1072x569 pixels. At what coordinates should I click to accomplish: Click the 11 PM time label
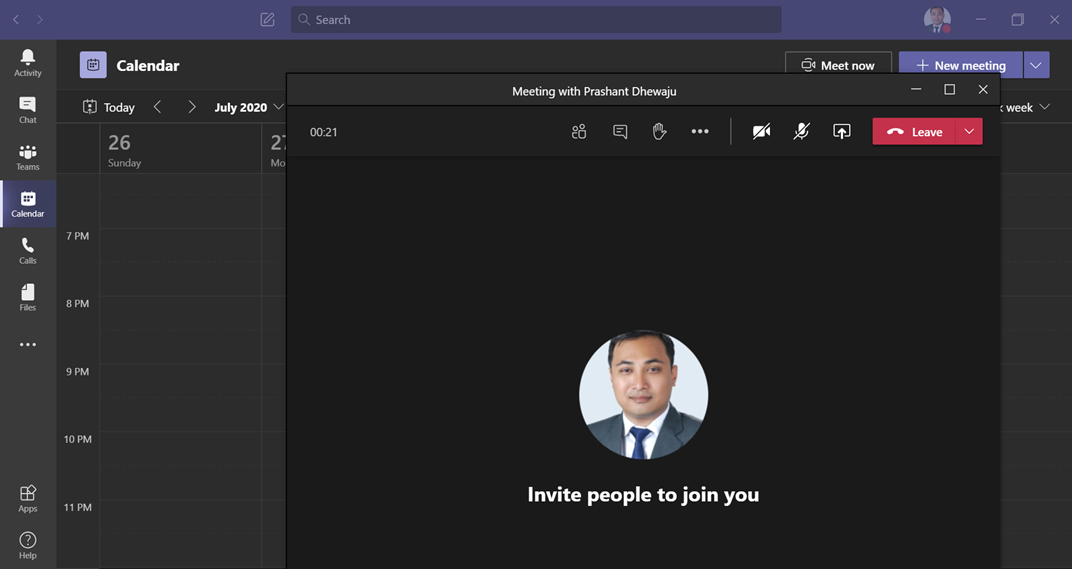pyautogui.click(x=77, y=507)
